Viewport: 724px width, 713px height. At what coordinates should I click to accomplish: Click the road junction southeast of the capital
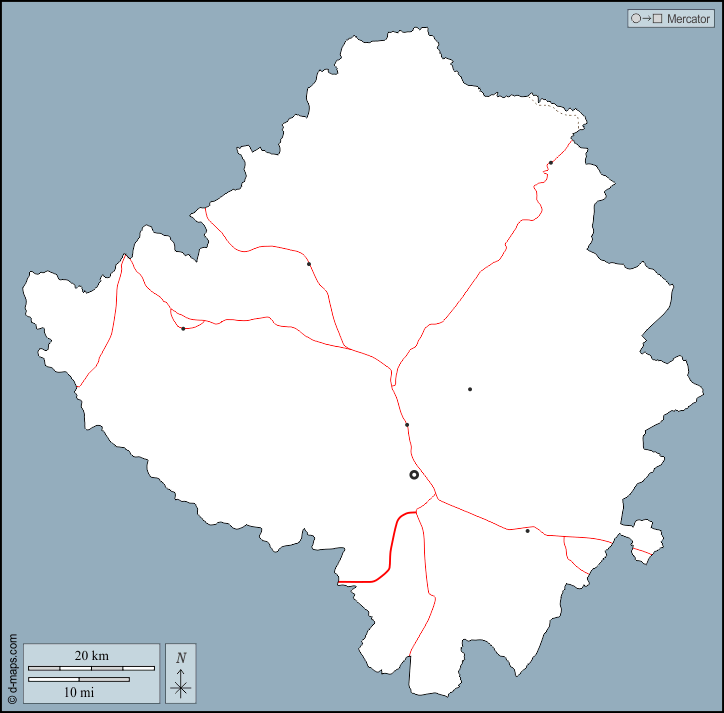tap(437, 496)
